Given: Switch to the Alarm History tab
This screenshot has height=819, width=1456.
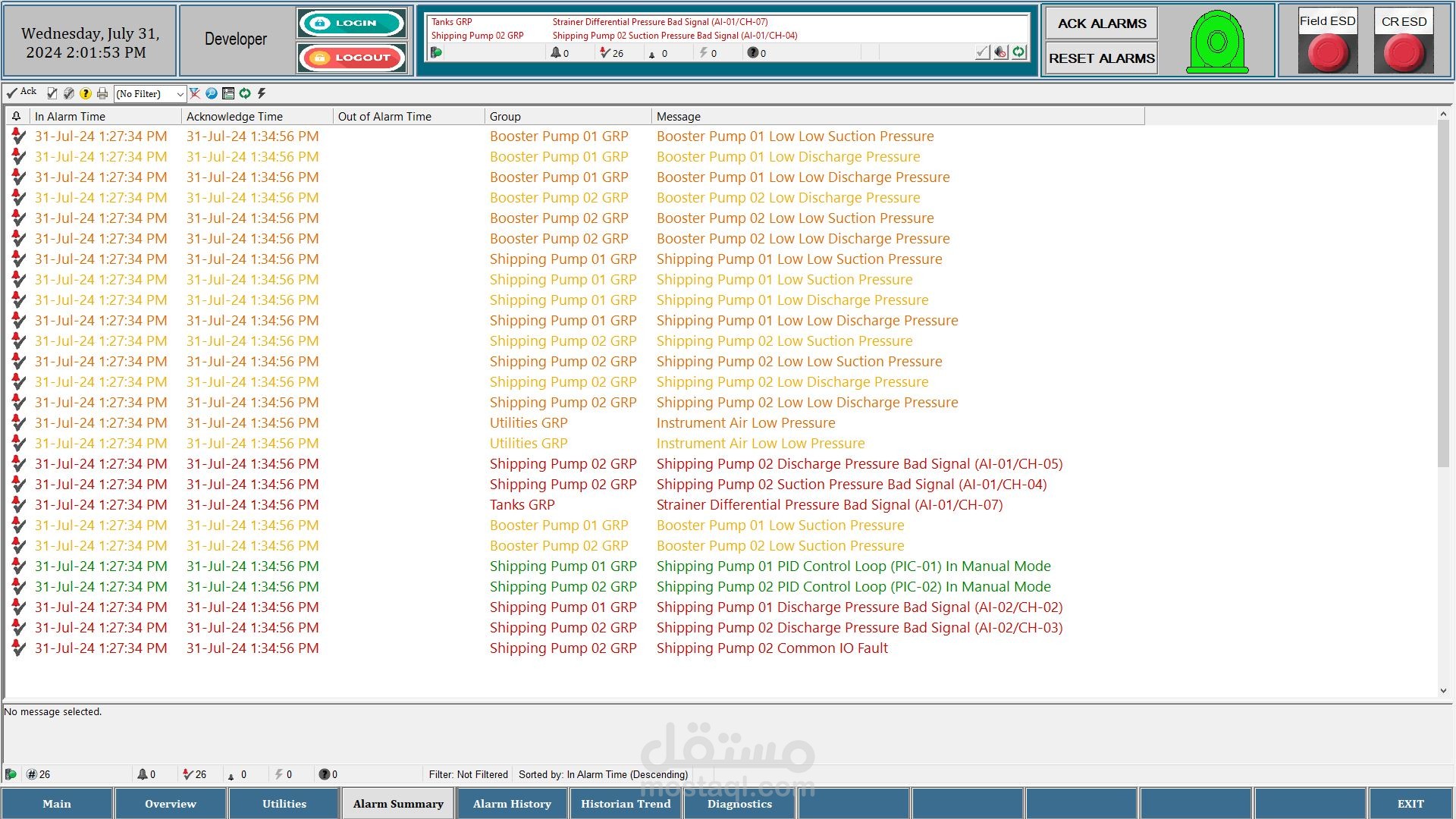Looking at the screenshot, I should 512,804.
